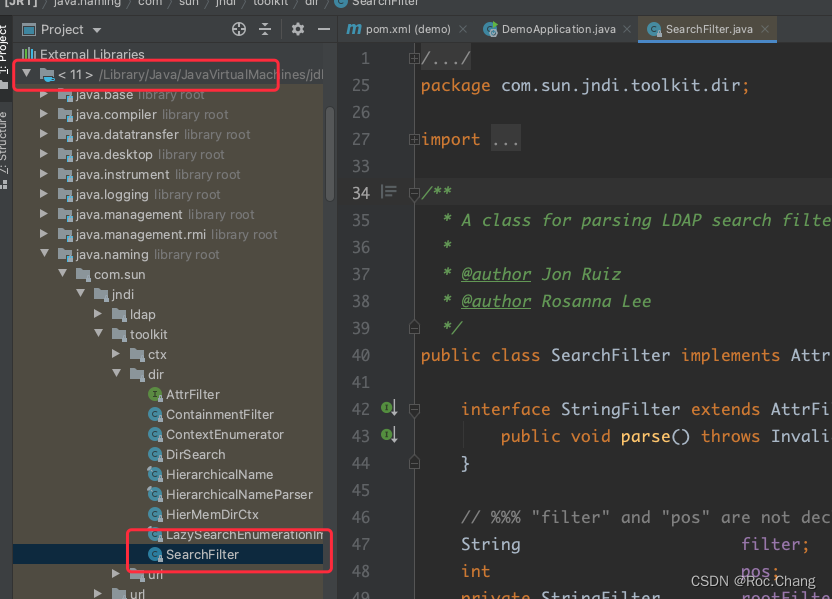
Task: Click the DirSearch class icon
Action: click(x=155, y=455)
